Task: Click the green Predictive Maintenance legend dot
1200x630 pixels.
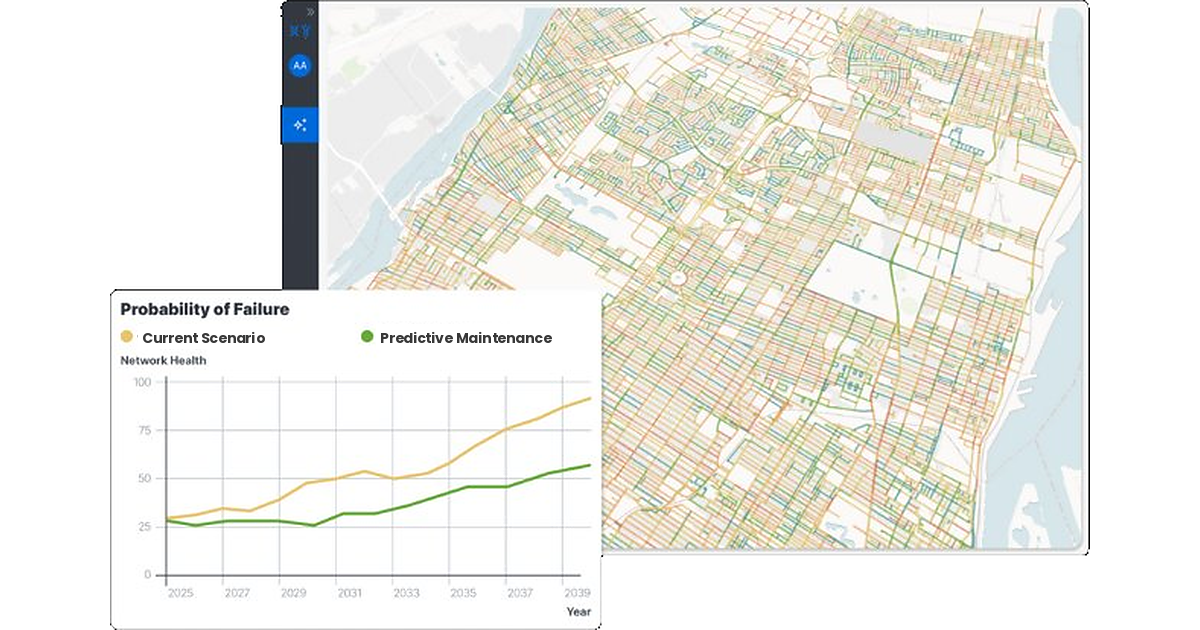Action: click(x=366, y=337)
